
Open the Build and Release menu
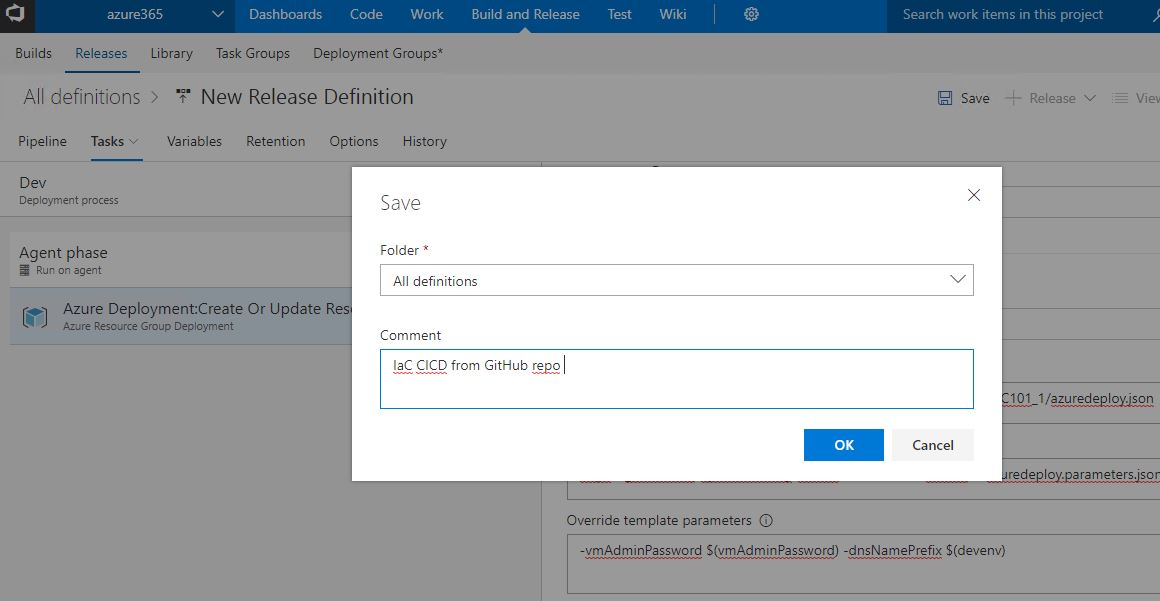point(525,15)
